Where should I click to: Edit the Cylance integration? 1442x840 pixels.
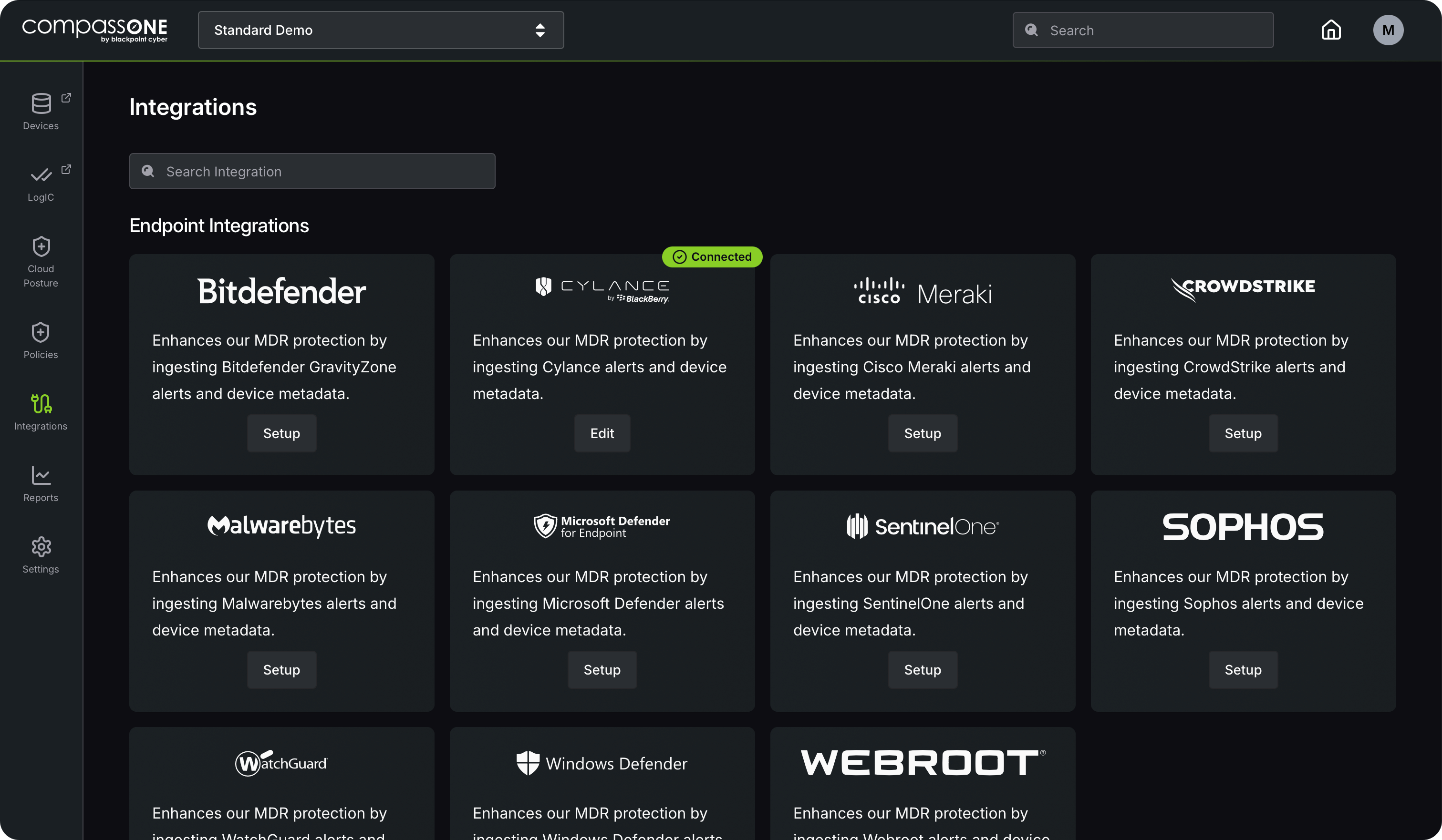click(x=602, y=433)
